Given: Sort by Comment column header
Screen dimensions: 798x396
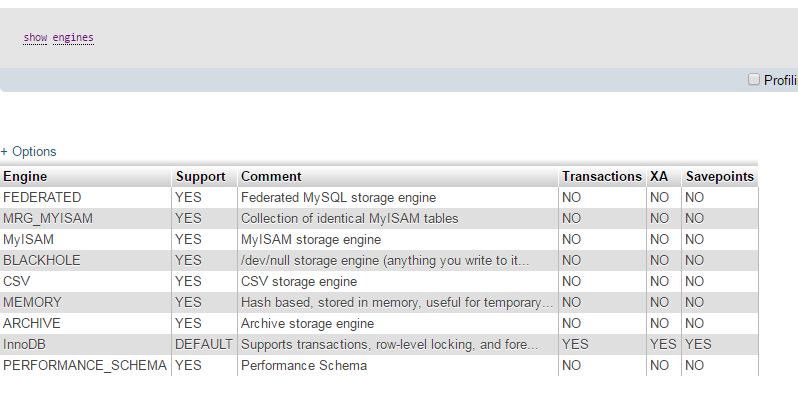Looking at the screenshot, I should coord(271,177).
